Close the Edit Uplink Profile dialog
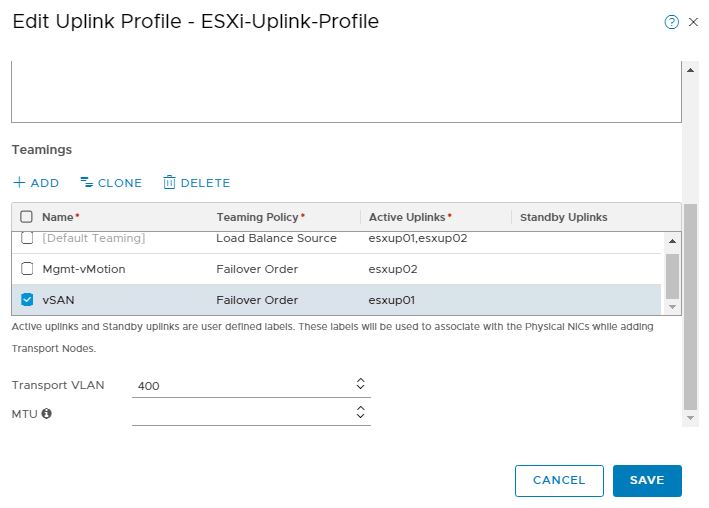The height and width of the screenshot is (508, 709). 694,22
